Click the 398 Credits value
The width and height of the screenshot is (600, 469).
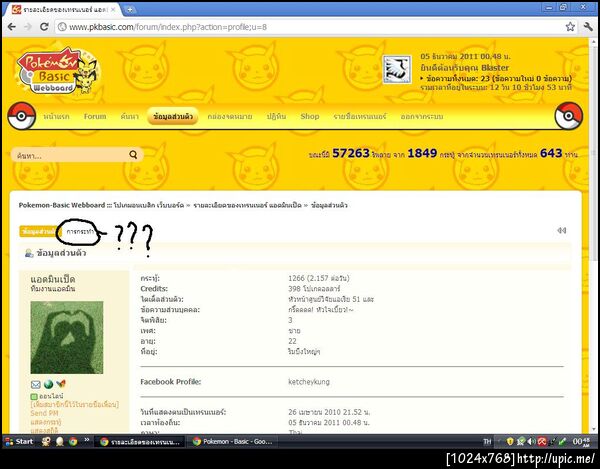pos(314,289)
